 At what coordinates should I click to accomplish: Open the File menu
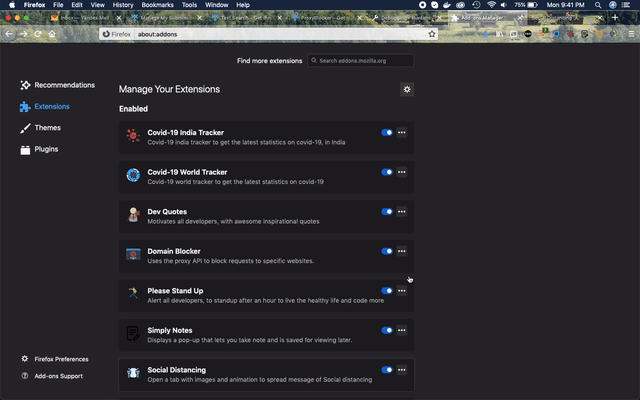click(x=58, y=5)
